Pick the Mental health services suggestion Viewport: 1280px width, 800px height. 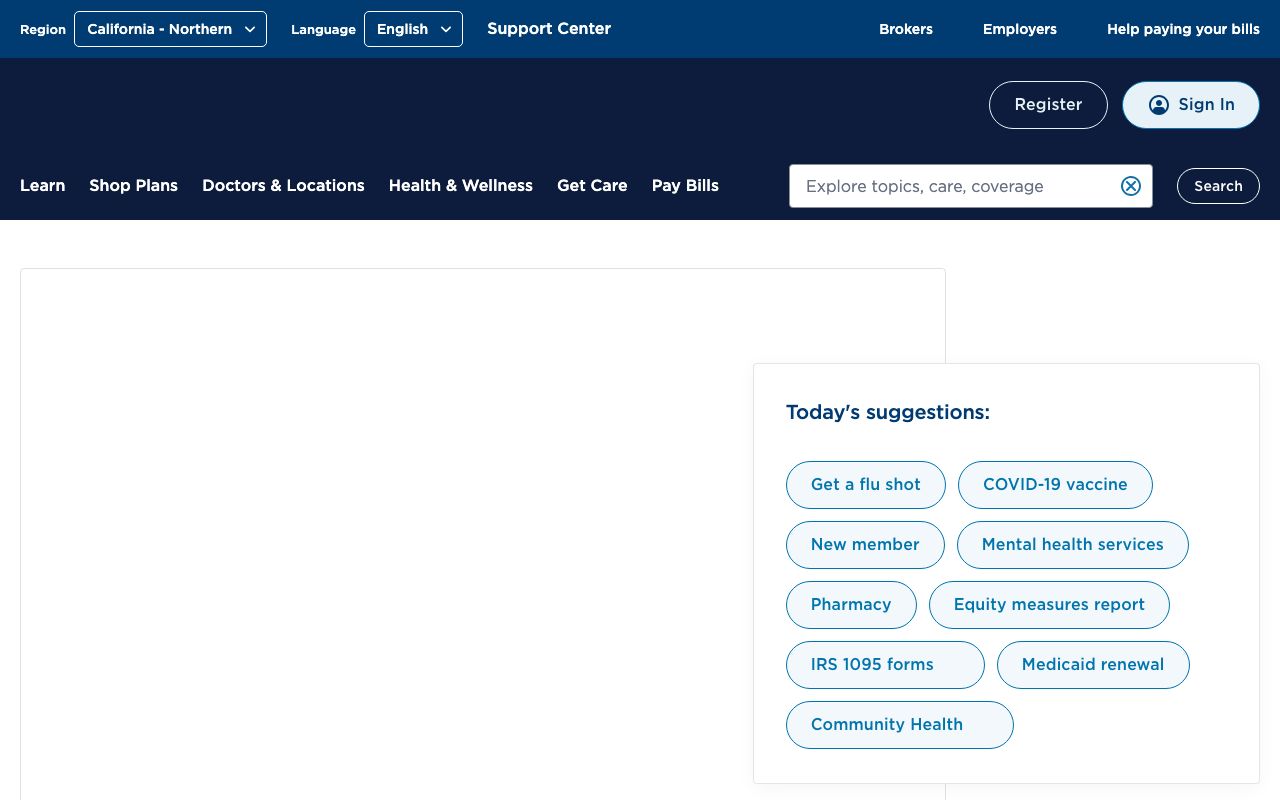(1072, 545)
